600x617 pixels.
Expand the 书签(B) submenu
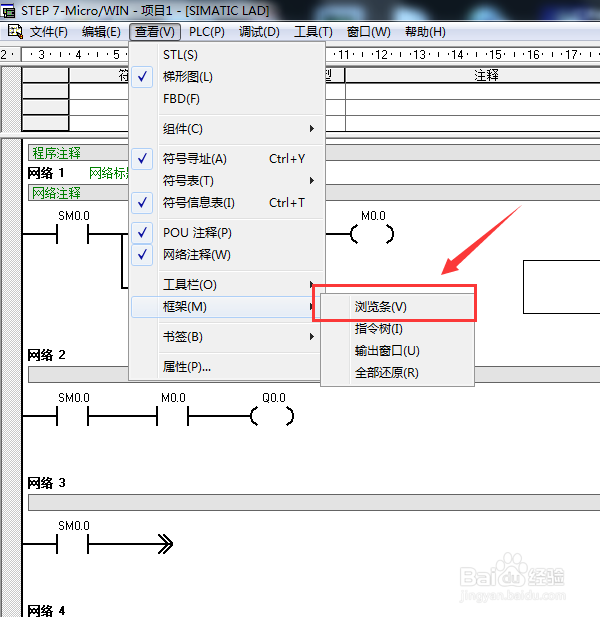point(227,336)
